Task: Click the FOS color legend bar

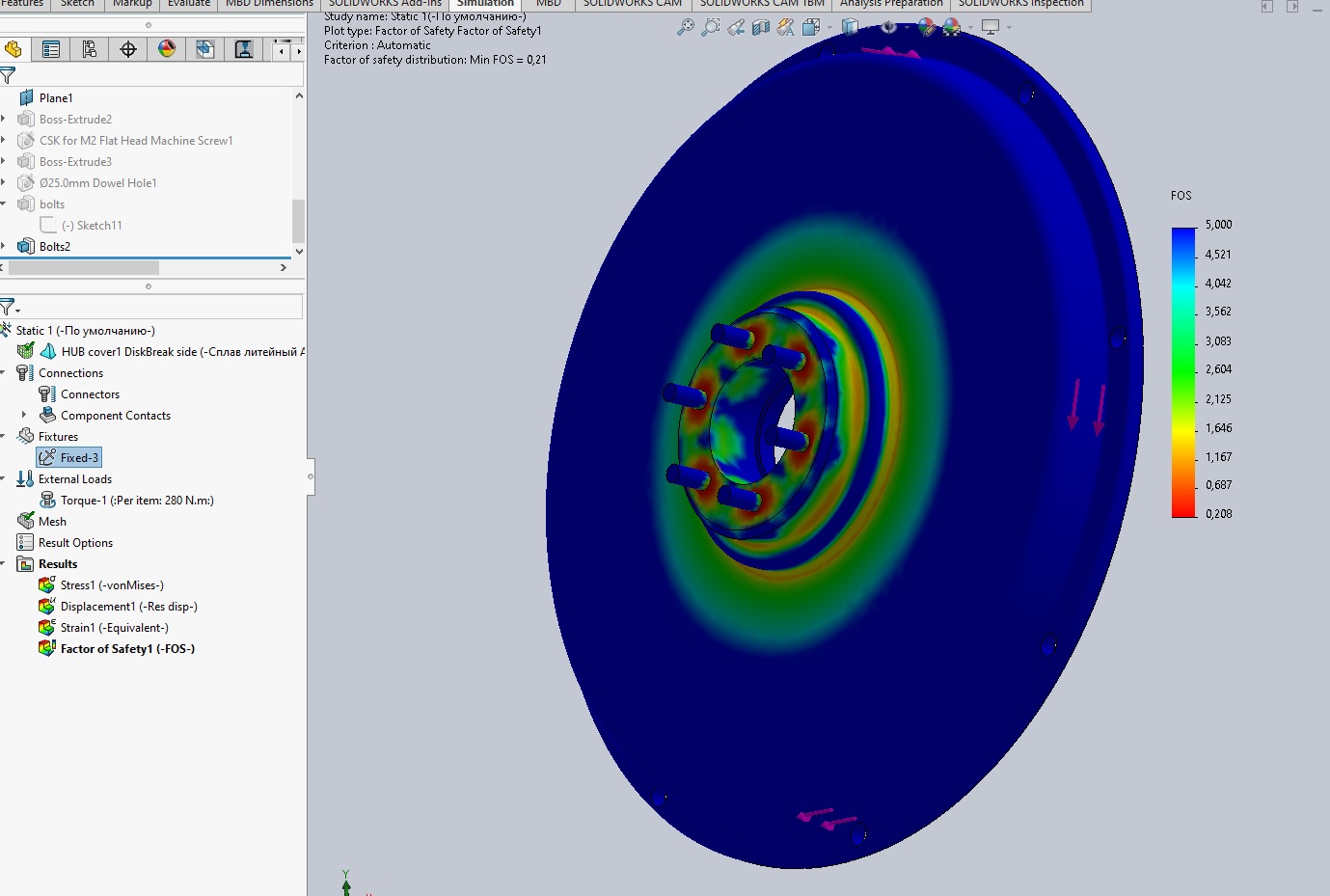Action: pos(1183,372)
